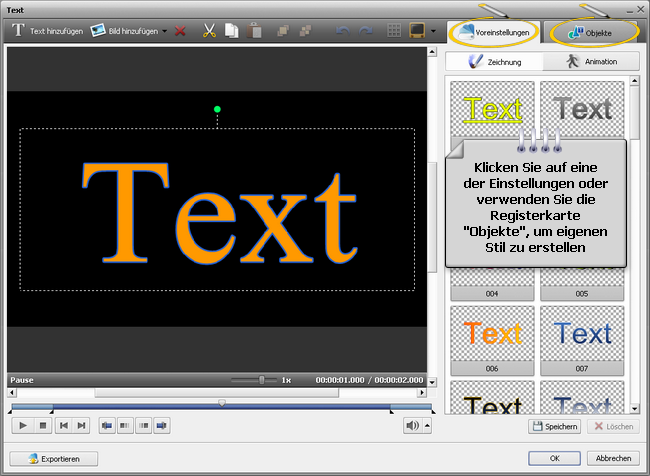
Task: Toggle the grid display icon
Action: point(394,31)
